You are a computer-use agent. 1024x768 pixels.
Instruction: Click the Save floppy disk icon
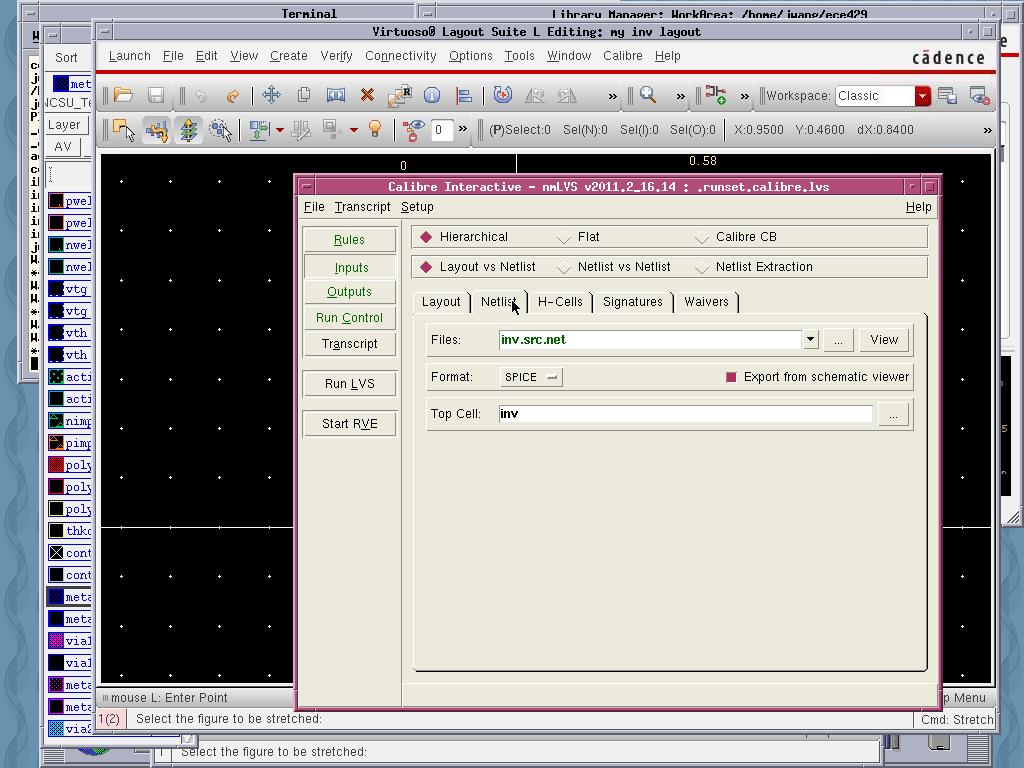156,95
